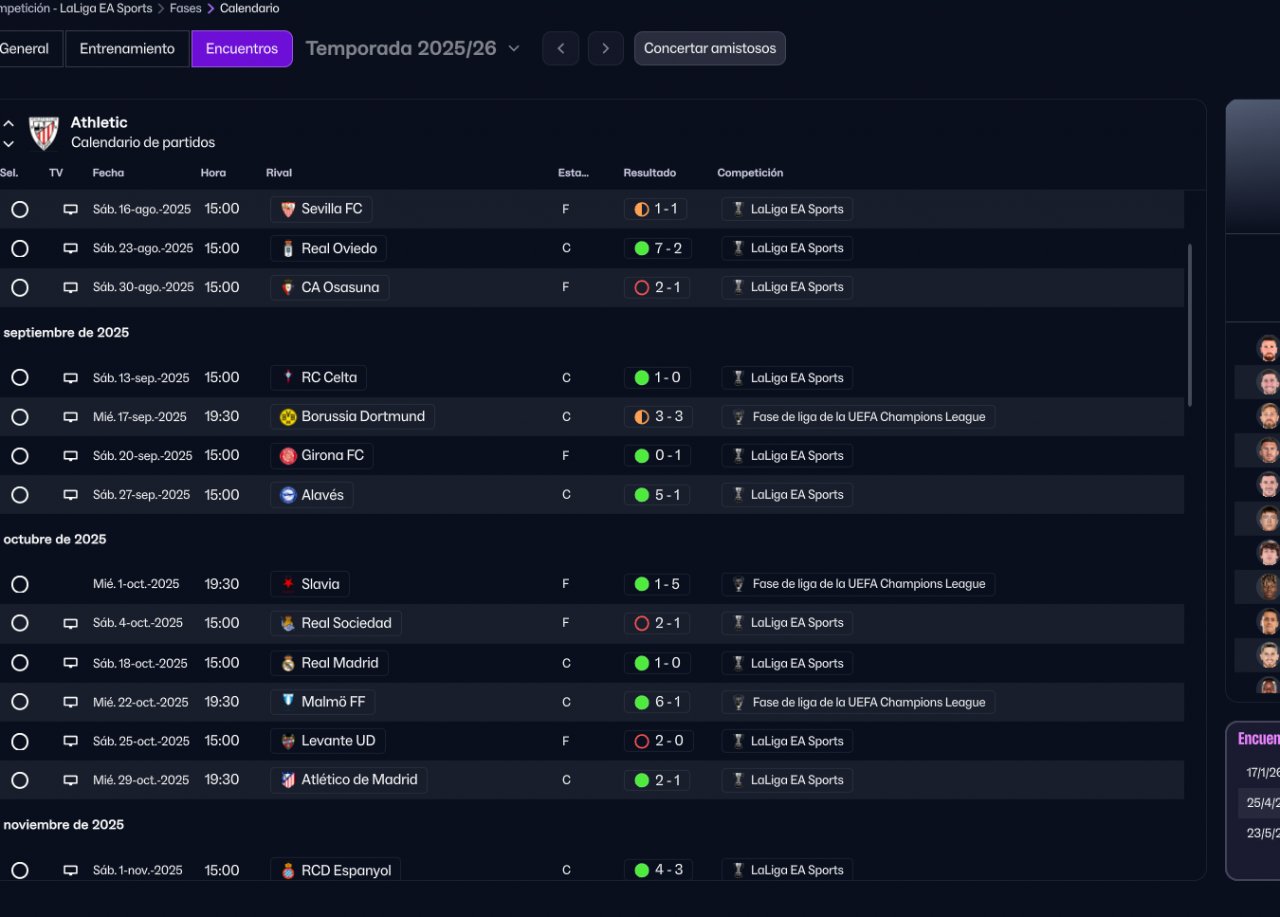1280x917 pixels.
Task: Click the draw indicator icon for Sevilla FC result
Action: pyautogui.click(x=642, y=209)
